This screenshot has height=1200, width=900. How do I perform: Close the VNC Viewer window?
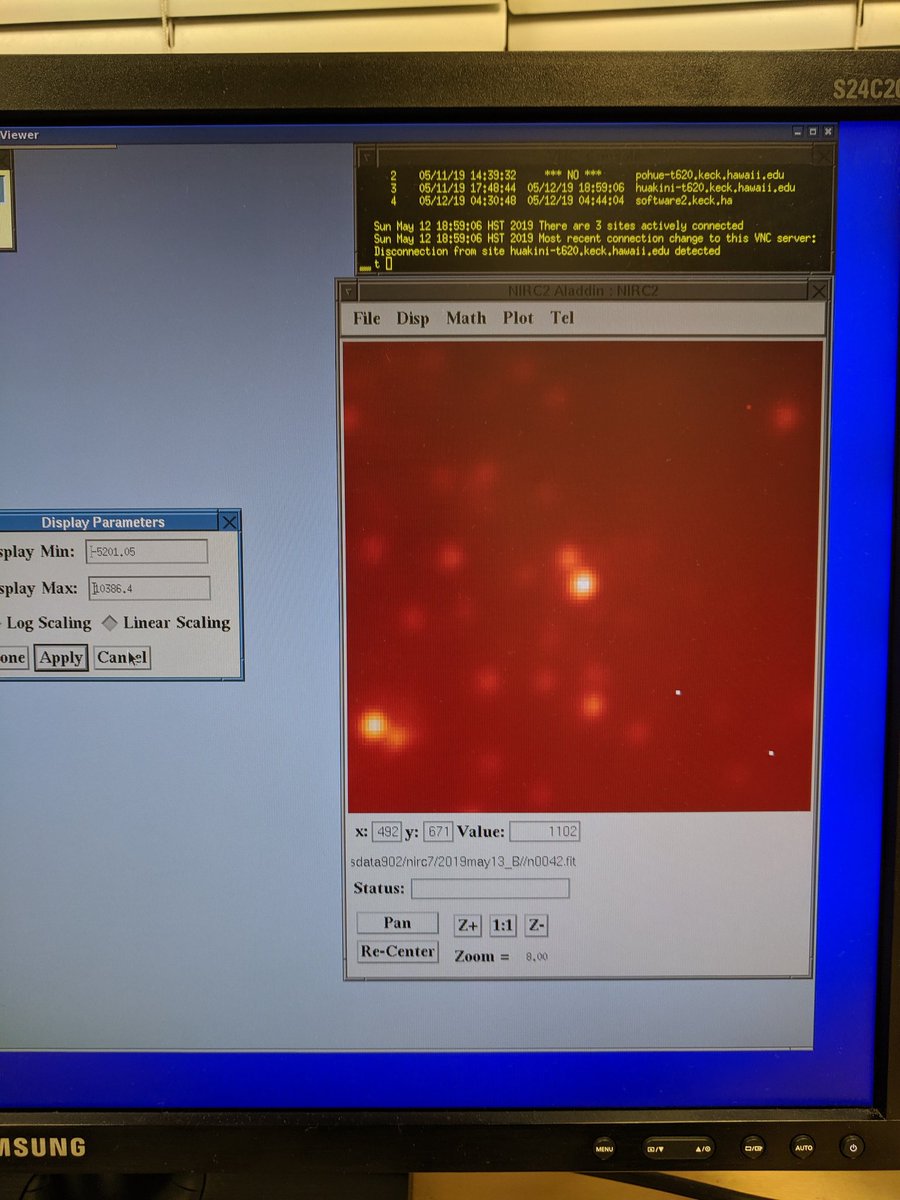tap(828, 131)
